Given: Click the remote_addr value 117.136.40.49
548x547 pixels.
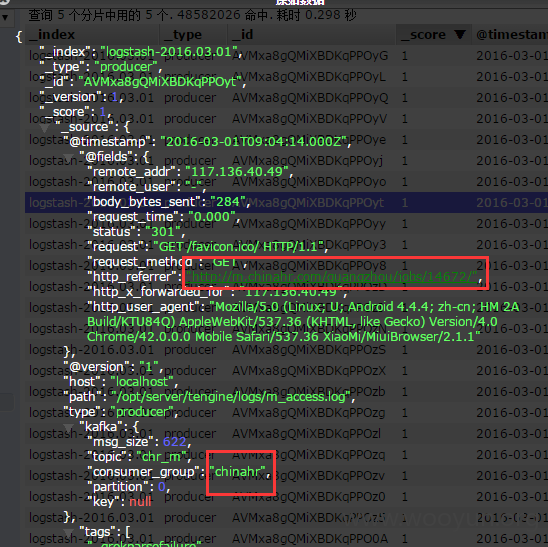Looking at the screenshot, I should point(237,172).
